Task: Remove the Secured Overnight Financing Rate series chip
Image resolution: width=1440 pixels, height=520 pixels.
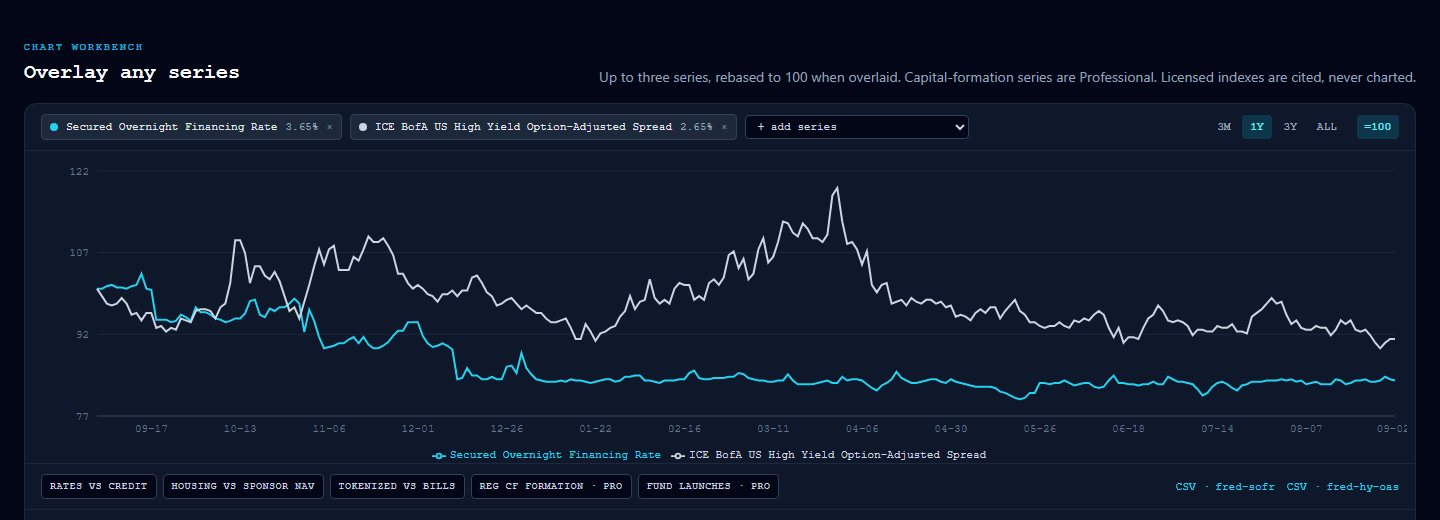Action: click(x=330, y=127)
